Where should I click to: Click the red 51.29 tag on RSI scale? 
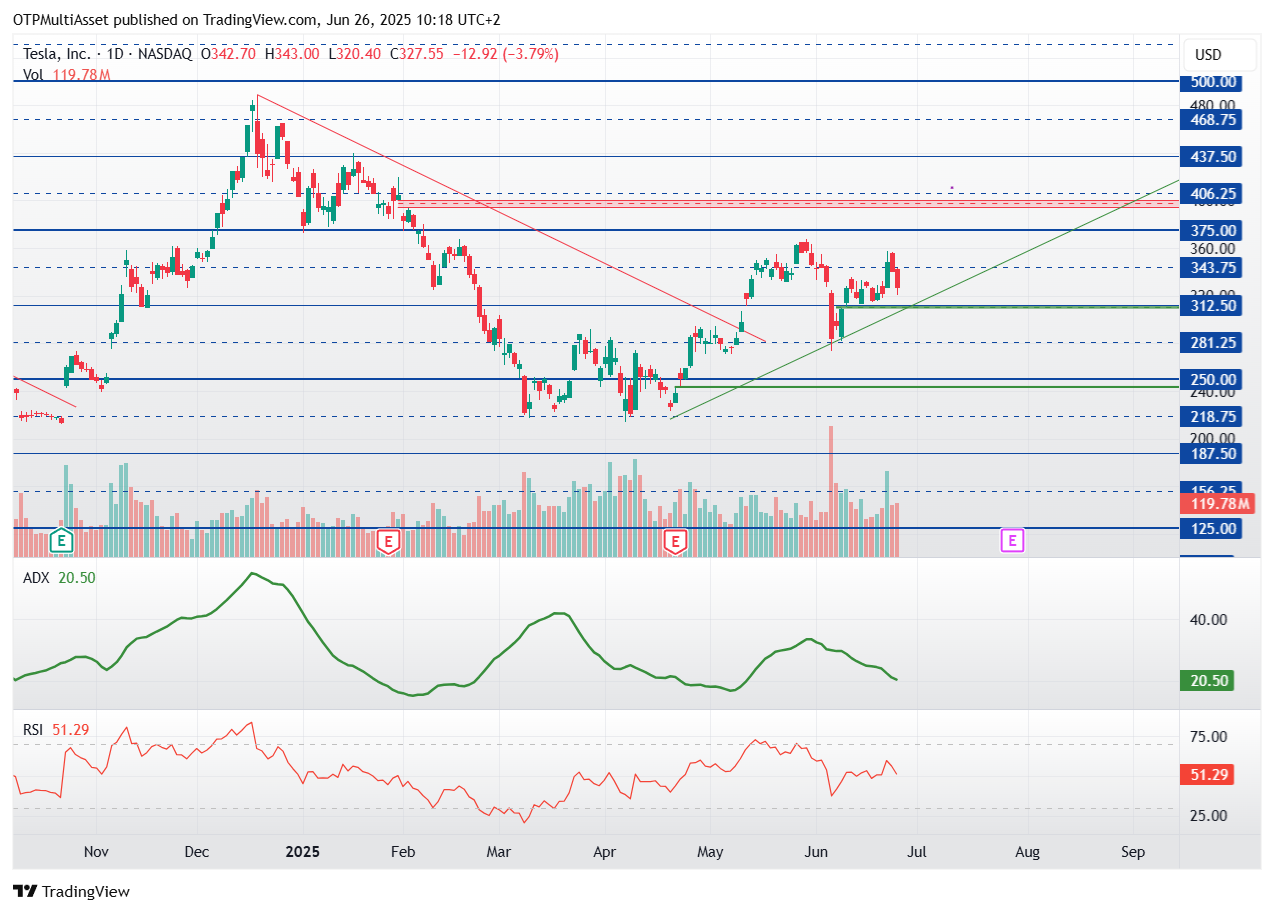tap(1207, 774)
